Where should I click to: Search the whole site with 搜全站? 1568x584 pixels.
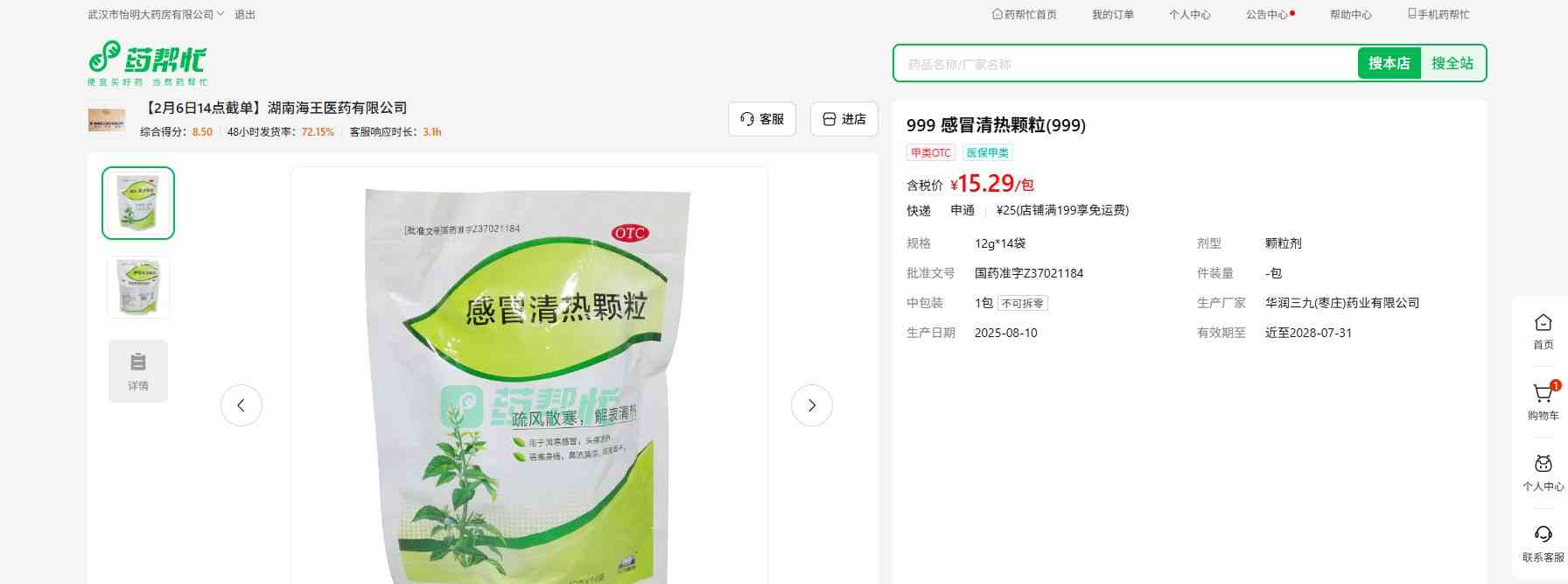click(1452, 63)
